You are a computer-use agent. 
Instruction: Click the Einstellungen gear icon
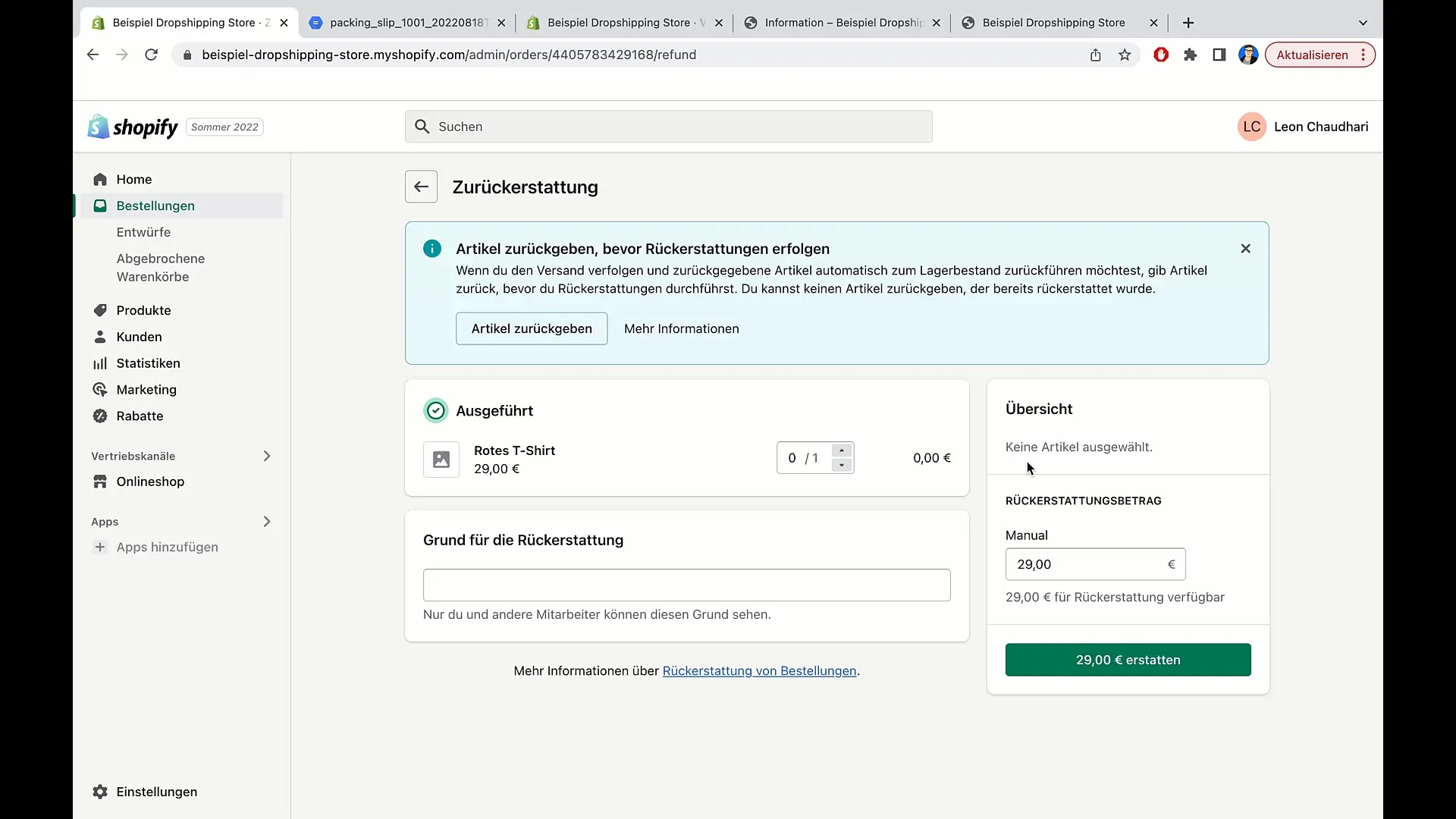coord(100,792)
